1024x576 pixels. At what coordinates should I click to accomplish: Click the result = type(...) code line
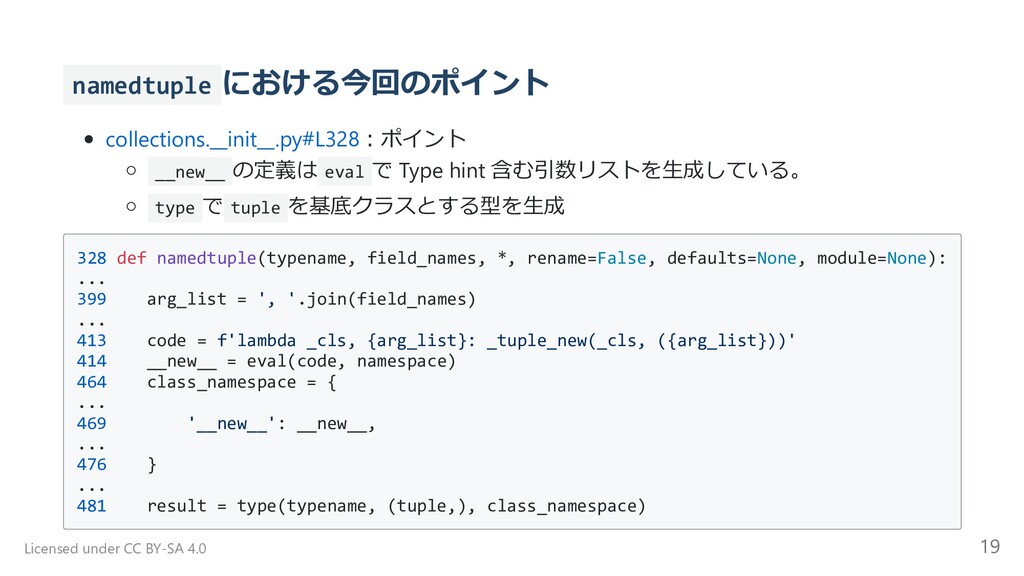396,506
